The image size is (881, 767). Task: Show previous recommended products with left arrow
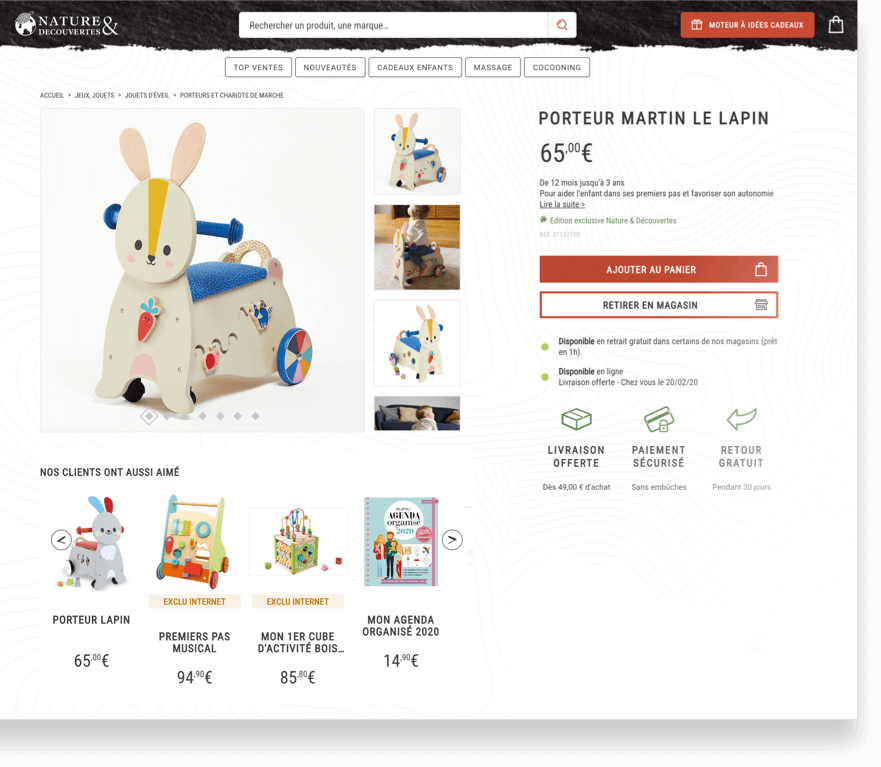click(x=61, y=540)
